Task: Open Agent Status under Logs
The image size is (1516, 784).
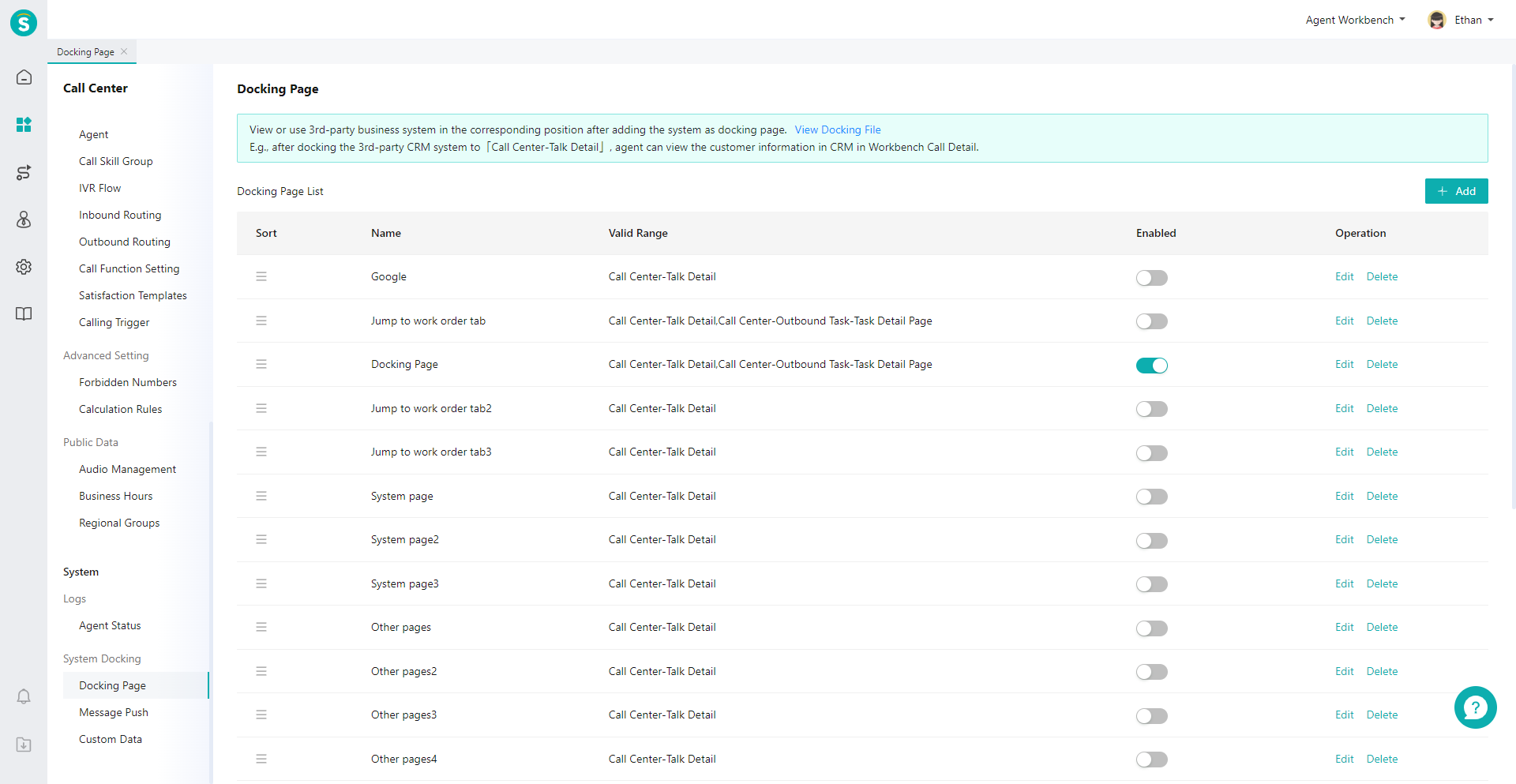Action: pos(110,625)
